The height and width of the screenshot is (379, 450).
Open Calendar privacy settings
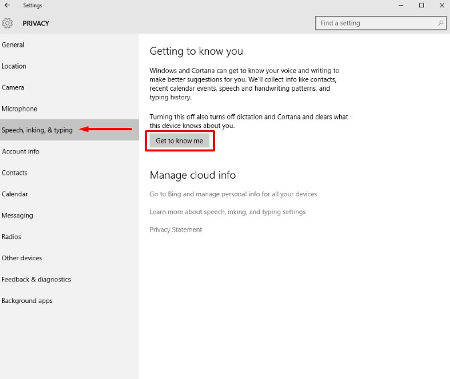pos(69,194)
